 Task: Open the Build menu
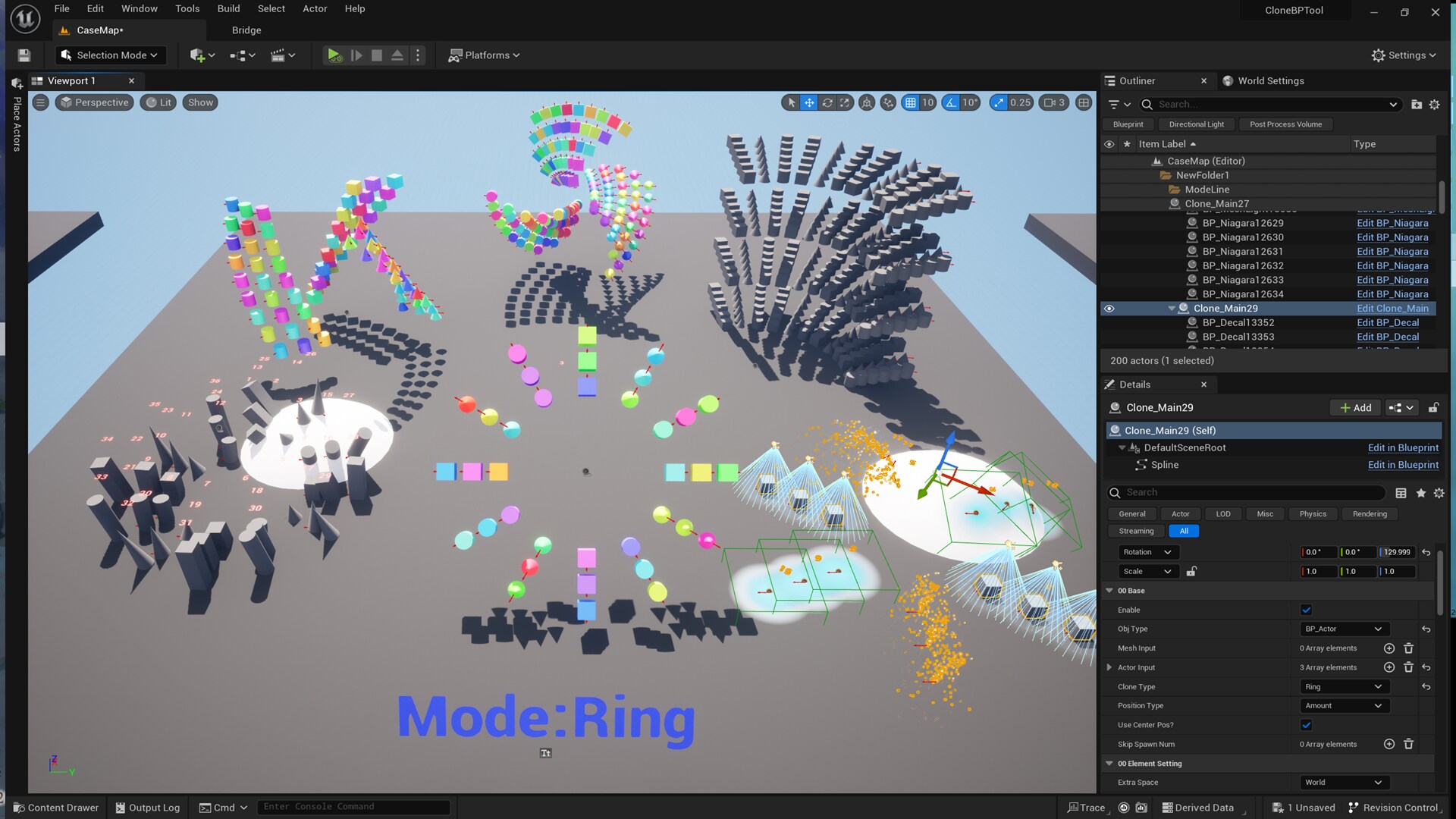pos(228,8)
